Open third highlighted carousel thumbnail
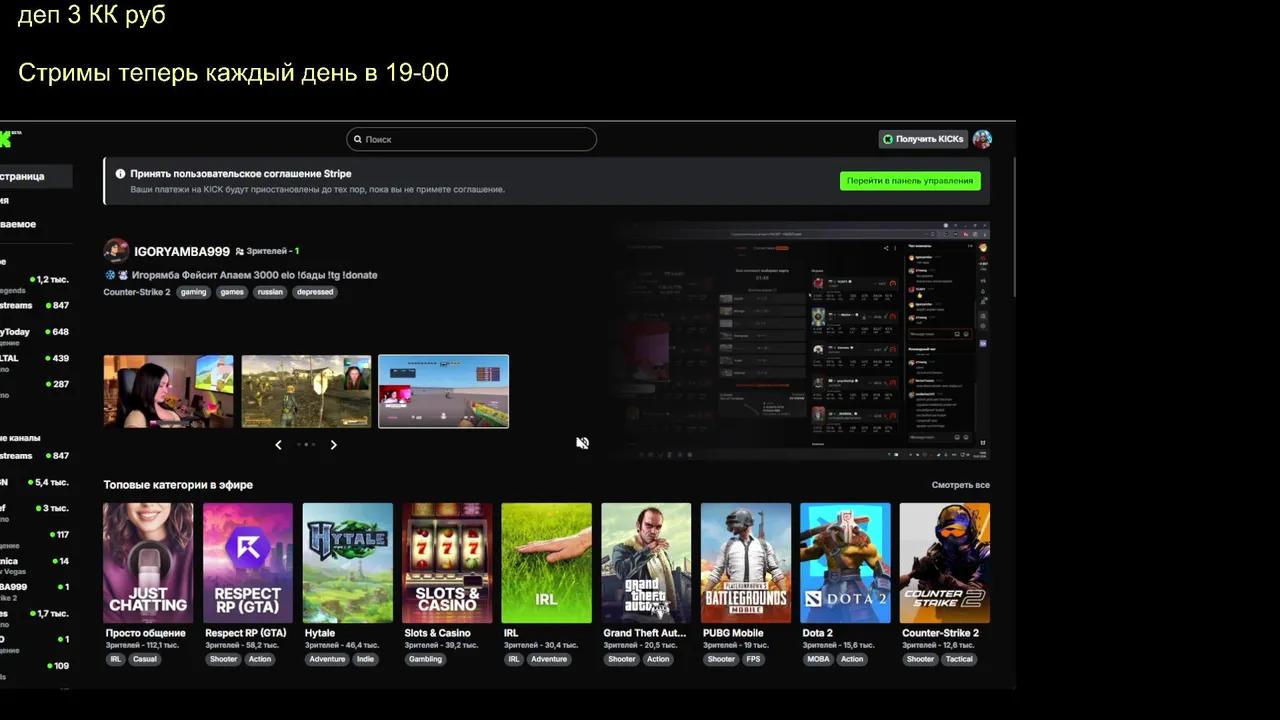The image size is (1280, 720). 443,391
